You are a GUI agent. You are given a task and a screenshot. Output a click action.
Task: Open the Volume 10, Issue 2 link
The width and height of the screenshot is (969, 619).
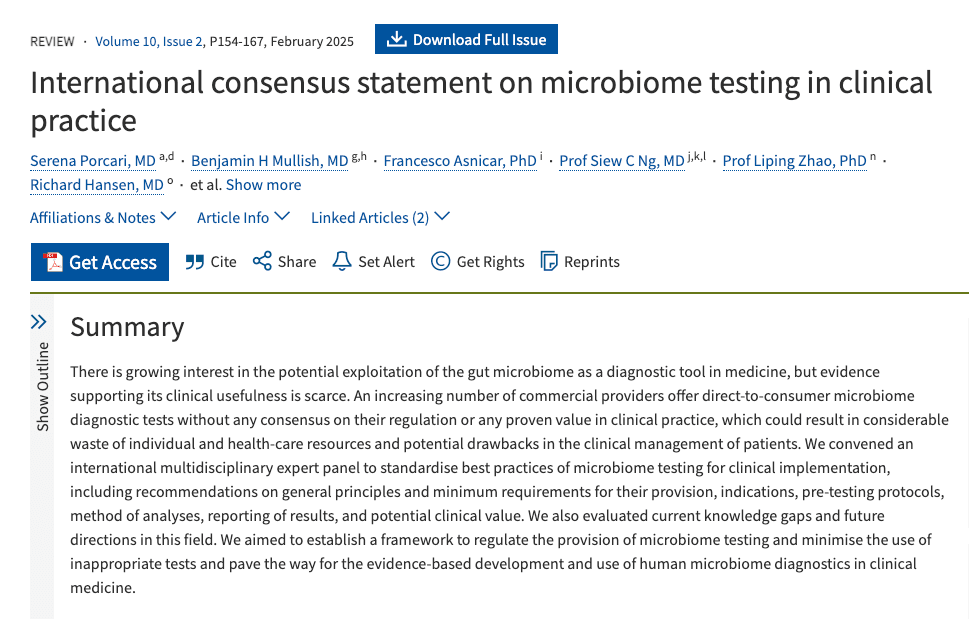pyautogui.click(x=149, y=41)
